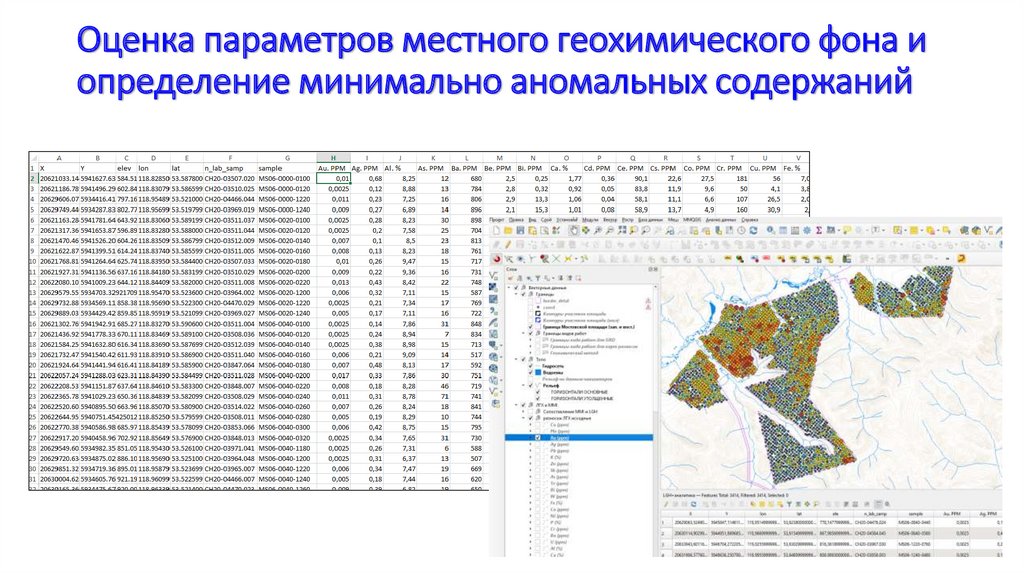
Task: Click the reload icon in attribute table toolbar
Action: coord(693,504)
